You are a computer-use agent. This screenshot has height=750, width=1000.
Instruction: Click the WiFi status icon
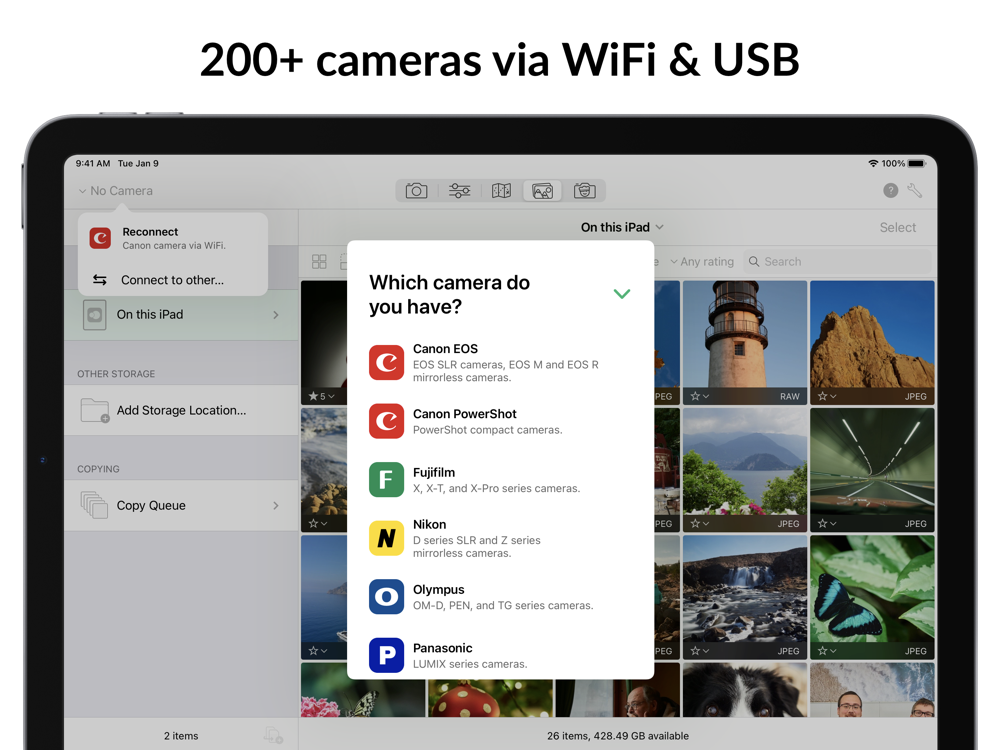(x=873, y=163)
